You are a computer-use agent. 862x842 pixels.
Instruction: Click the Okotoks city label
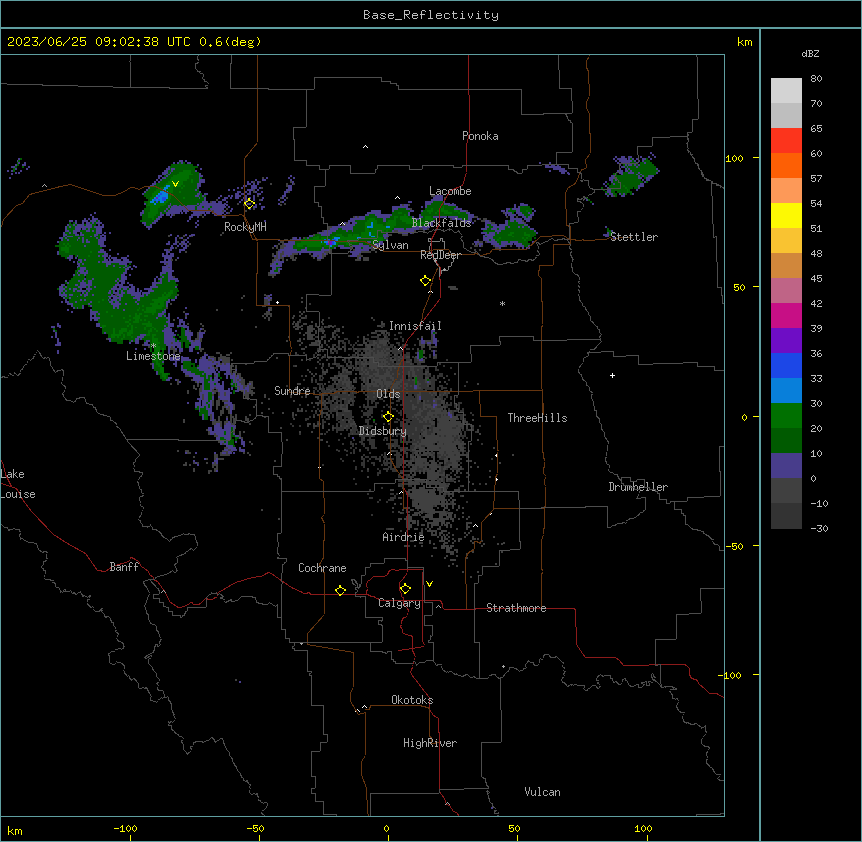point(412,700)
